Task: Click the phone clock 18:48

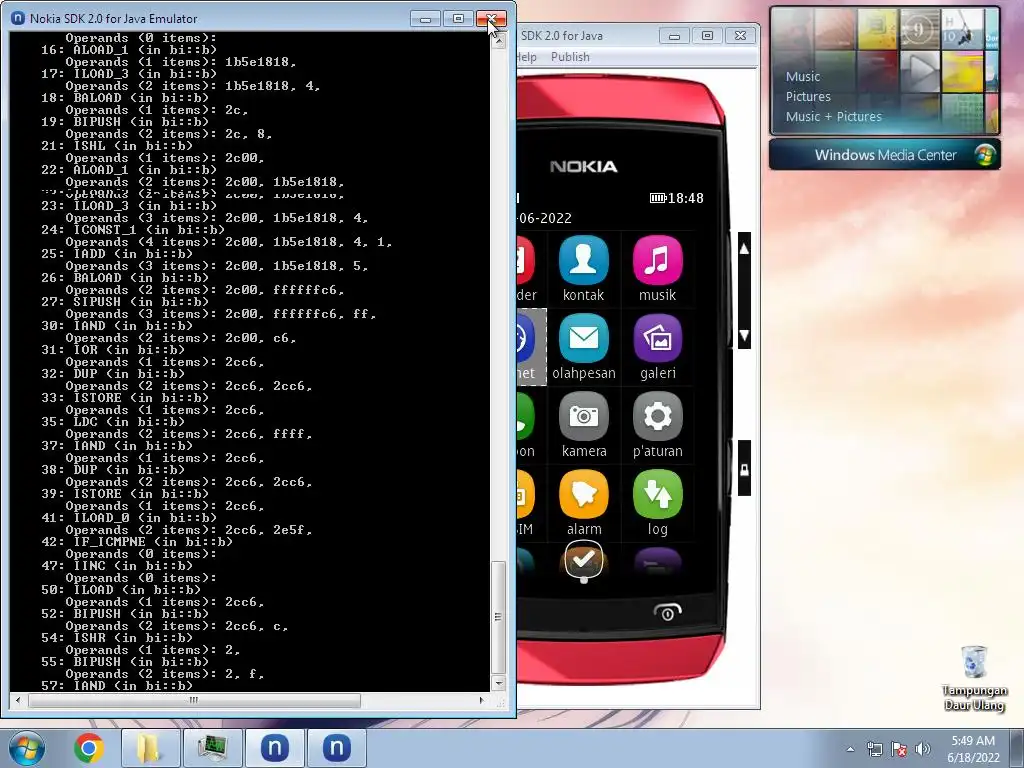Action: click(x=685, y=198)
